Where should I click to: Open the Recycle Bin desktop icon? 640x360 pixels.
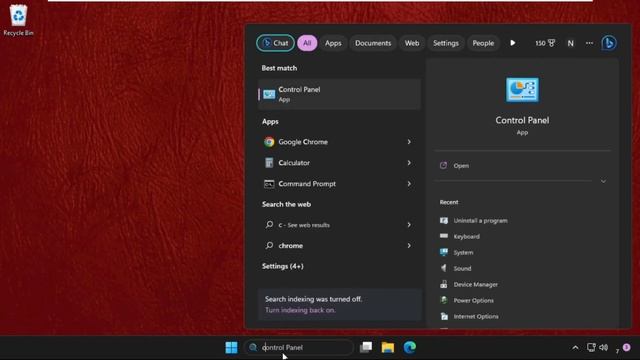[18, 20]
